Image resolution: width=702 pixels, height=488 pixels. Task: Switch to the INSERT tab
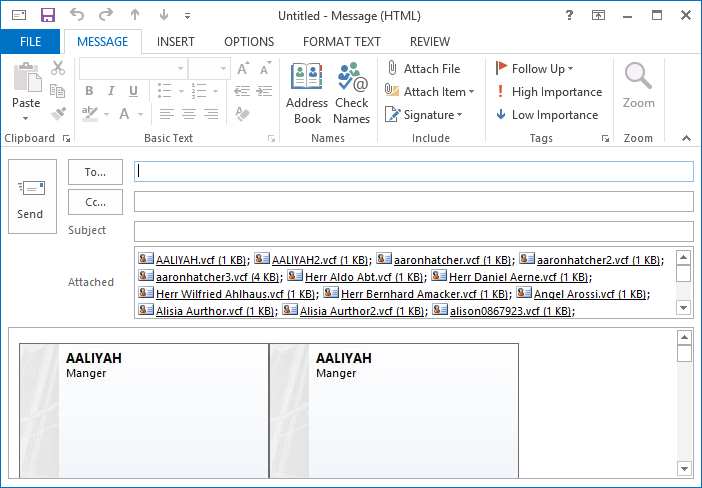[x=176, y=42]
